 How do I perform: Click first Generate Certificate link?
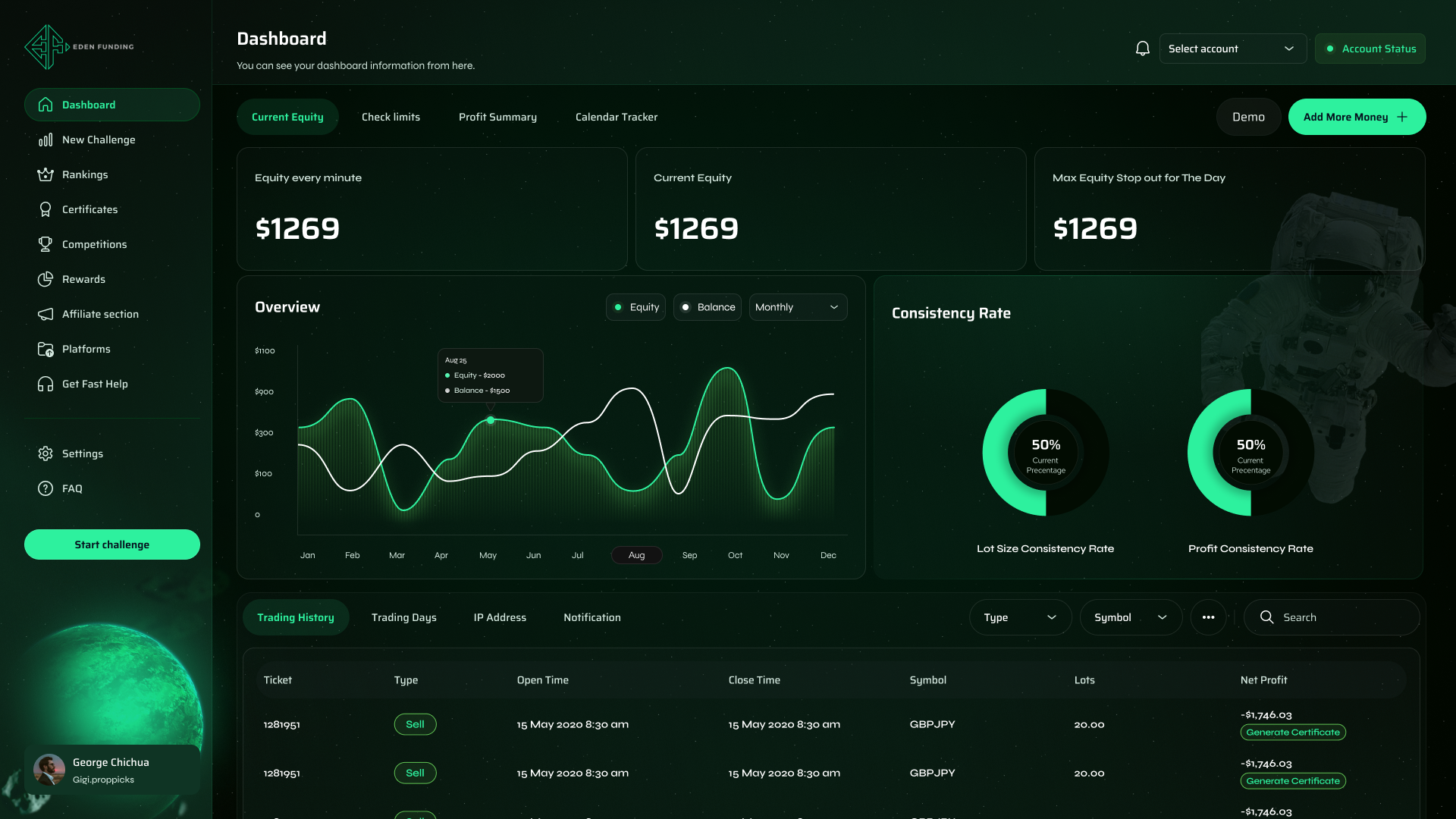(x=1293, y=733)
